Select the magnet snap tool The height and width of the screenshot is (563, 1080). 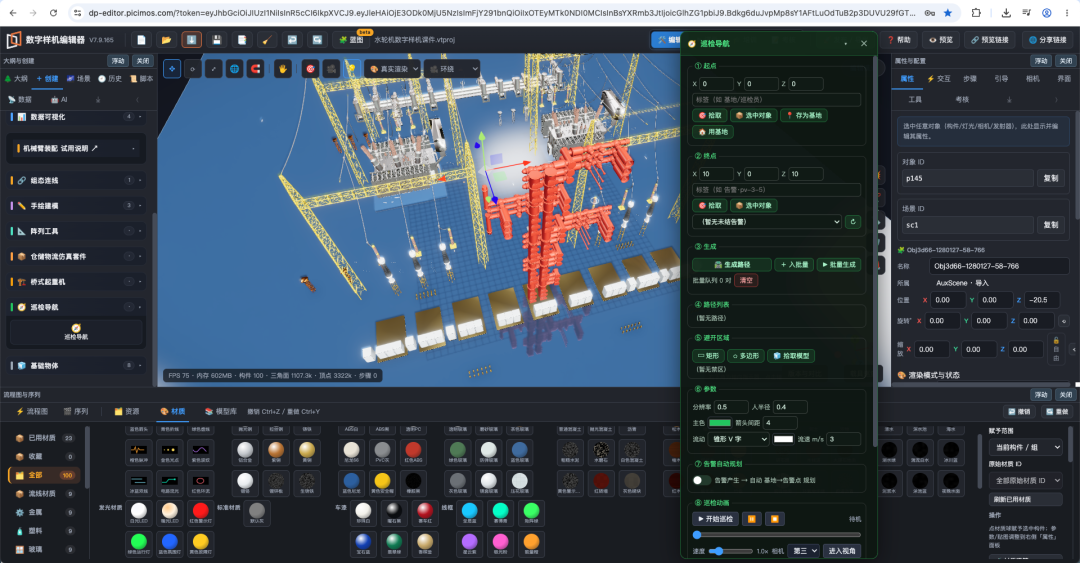tap(256, 69)
